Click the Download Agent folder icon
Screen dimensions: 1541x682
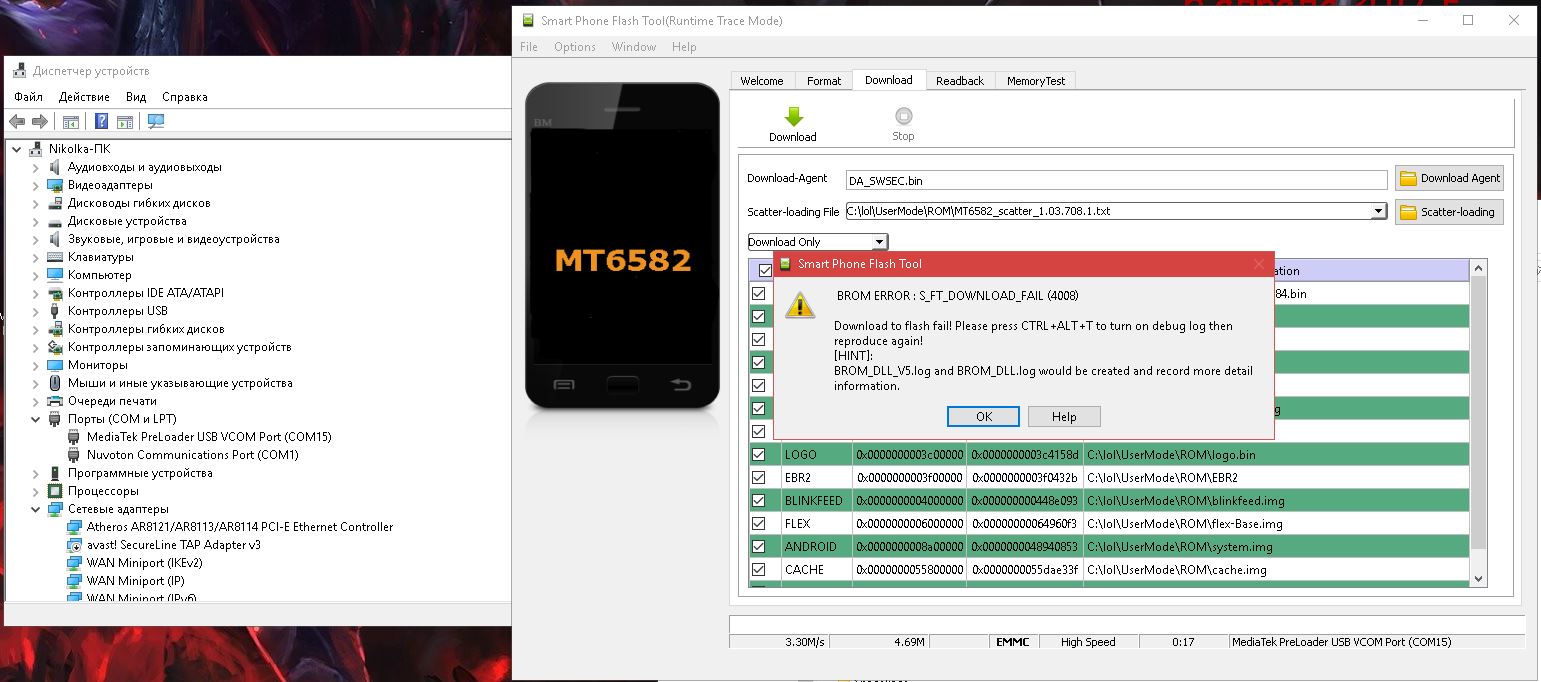point(1408,178)
